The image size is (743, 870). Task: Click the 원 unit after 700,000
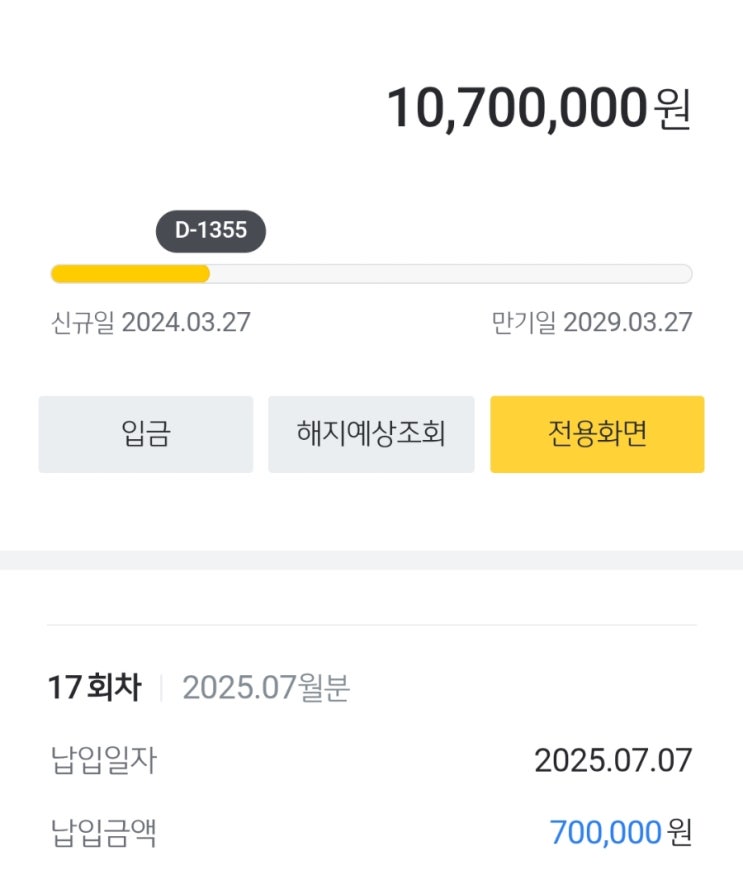pyautogui.click(x=680, y=832)
